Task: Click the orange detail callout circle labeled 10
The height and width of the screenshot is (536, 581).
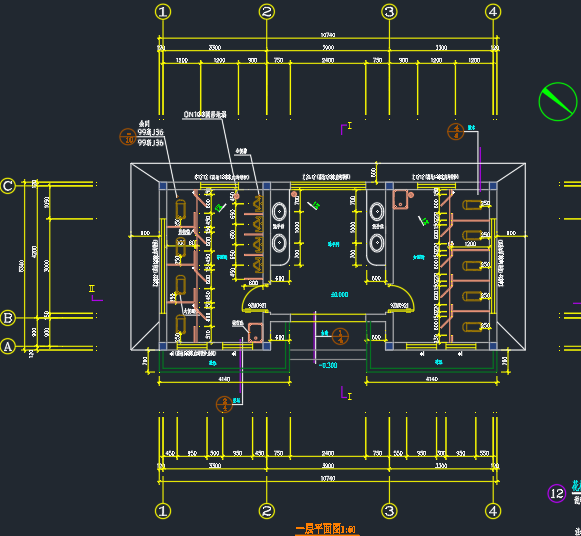Action: [128, 137]
